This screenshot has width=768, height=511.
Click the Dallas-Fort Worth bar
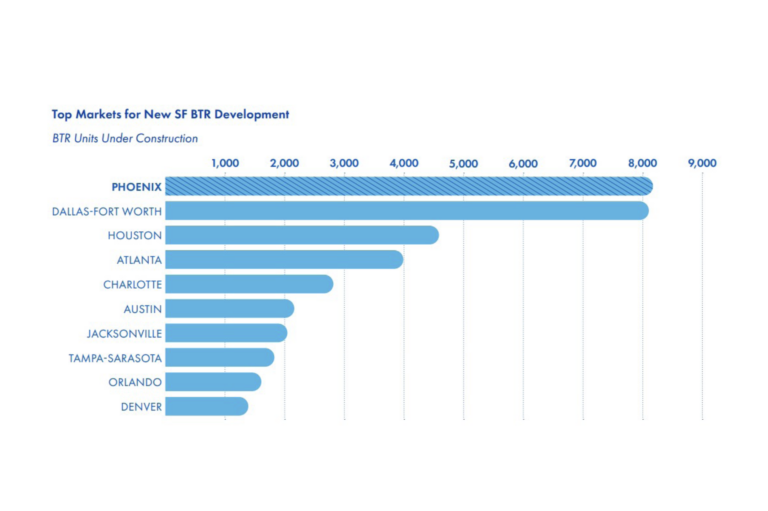coord(406,211)
